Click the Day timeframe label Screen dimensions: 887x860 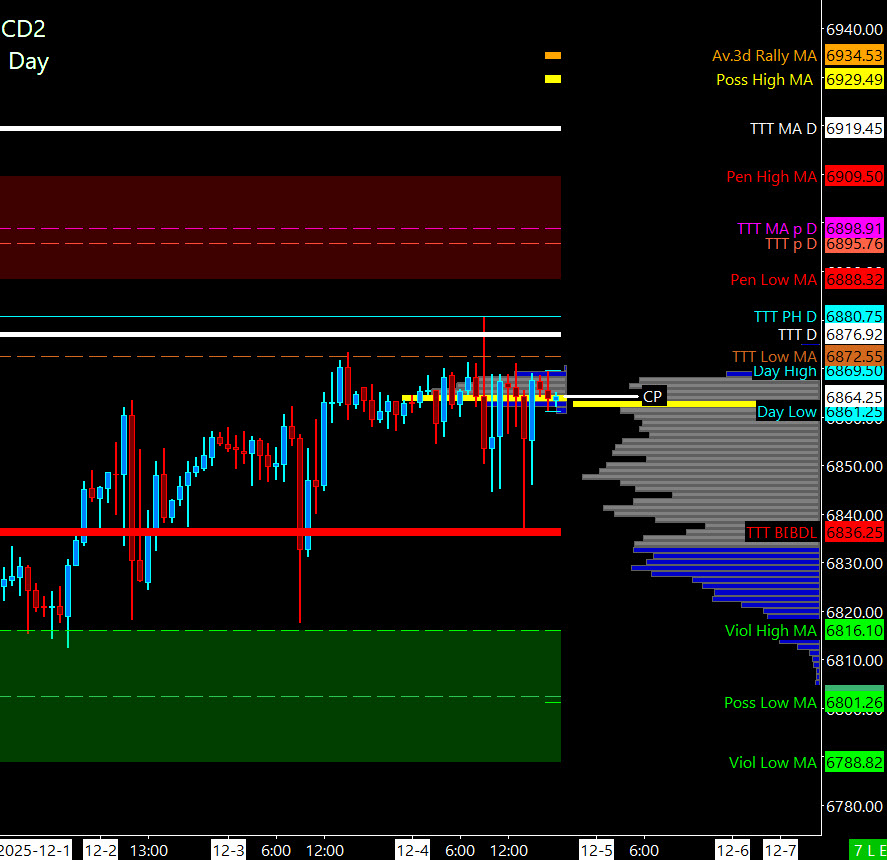tap(28, 61)
